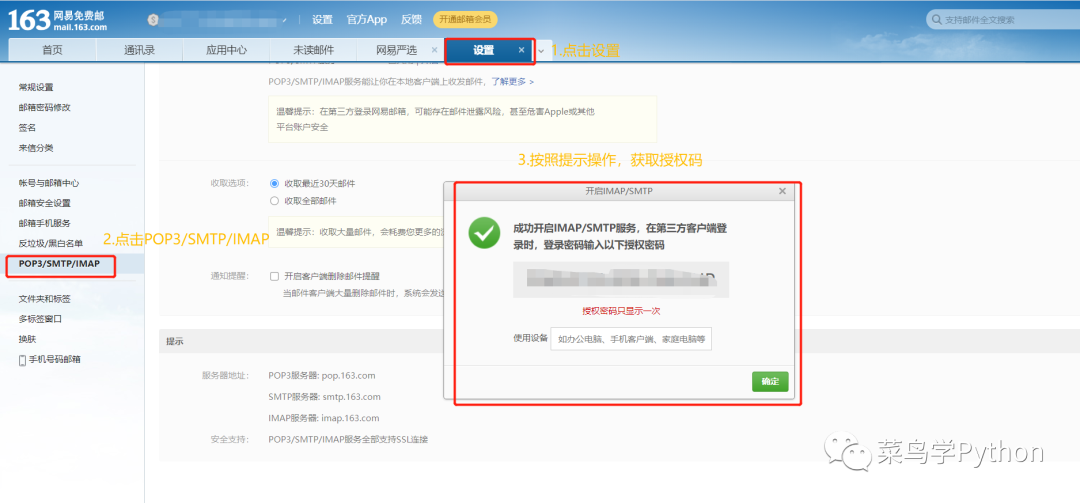Click the text SMTP服务器: smtp.163.com

(324, 397)
